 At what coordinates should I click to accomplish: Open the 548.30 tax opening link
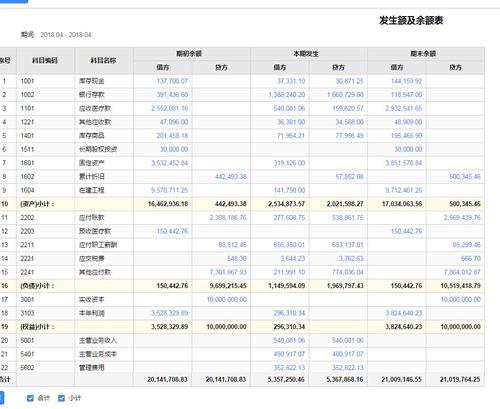pos(237,259)
